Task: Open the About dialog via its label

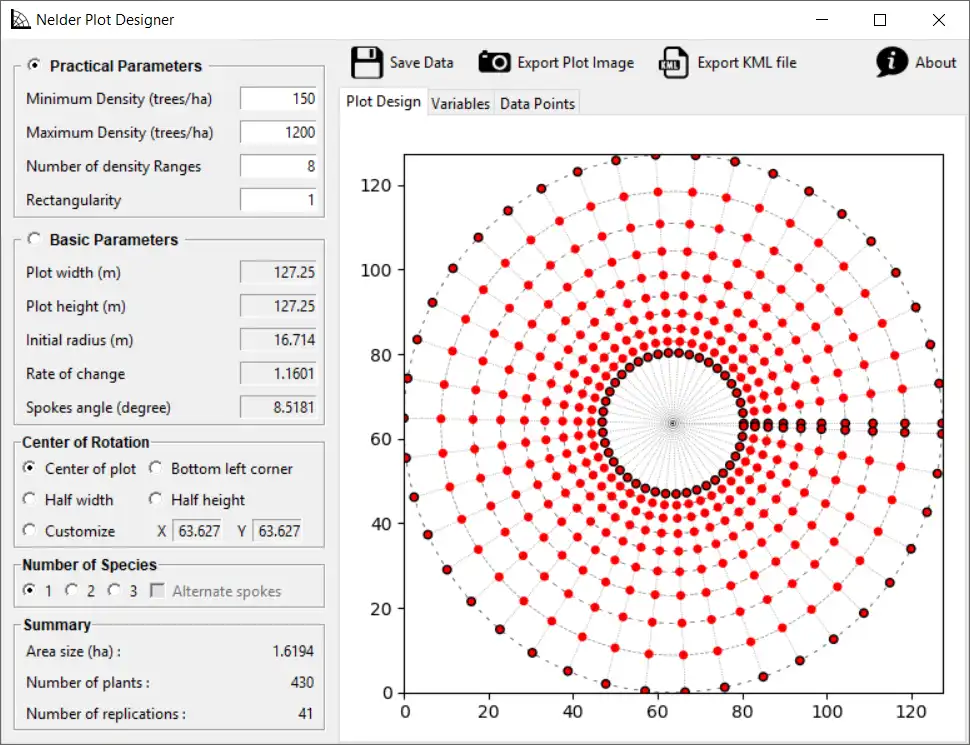Action: click(935, 62)
